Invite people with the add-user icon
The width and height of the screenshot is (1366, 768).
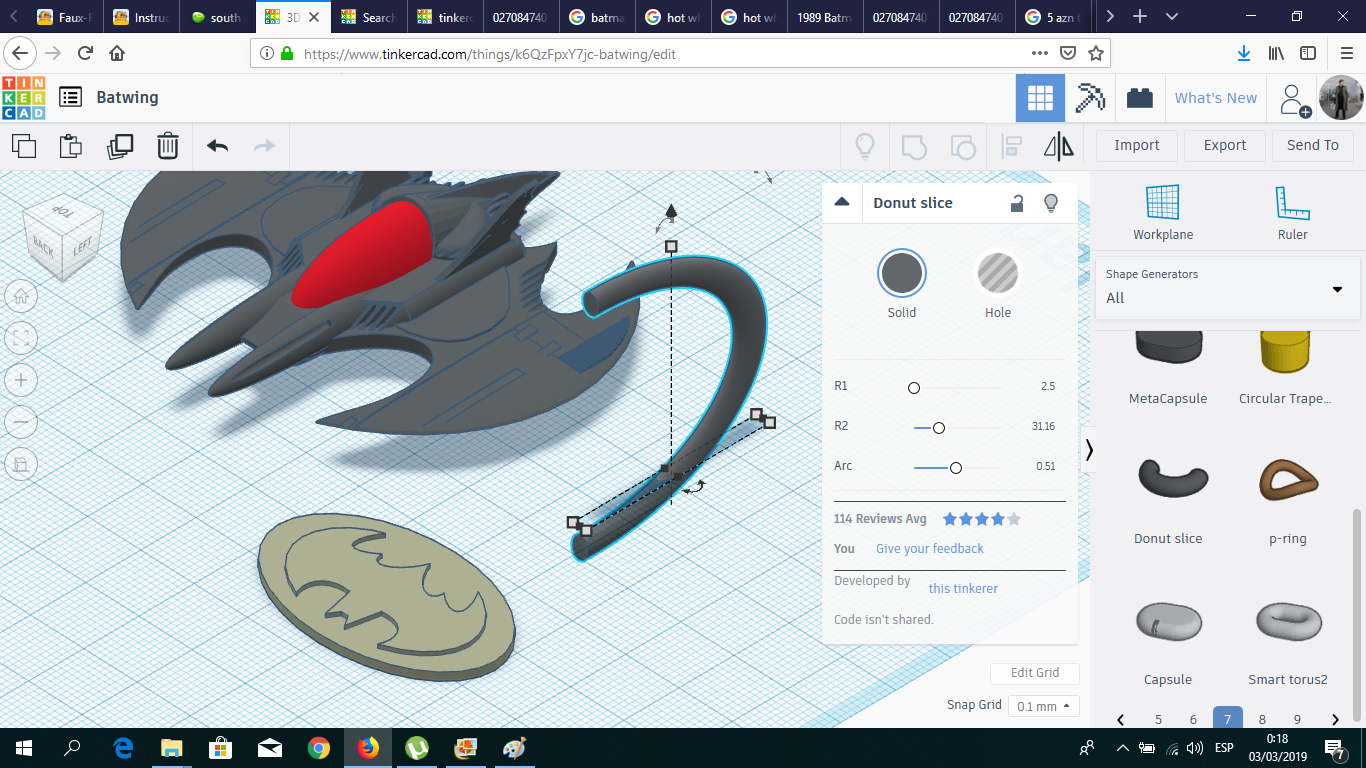(x=1294, y=98)
